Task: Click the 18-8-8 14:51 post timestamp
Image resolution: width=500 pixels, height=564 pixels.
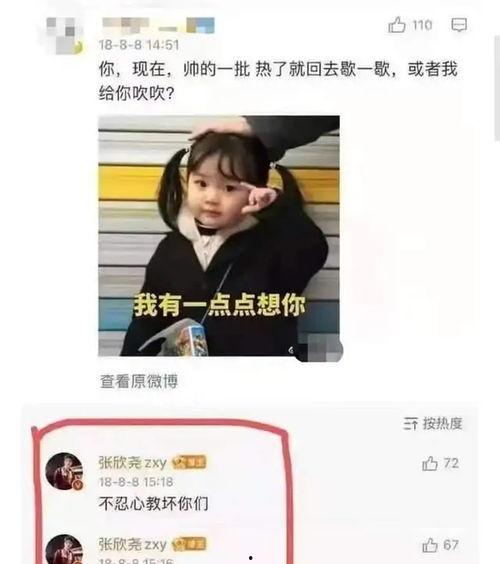Action: click(139, 45)
